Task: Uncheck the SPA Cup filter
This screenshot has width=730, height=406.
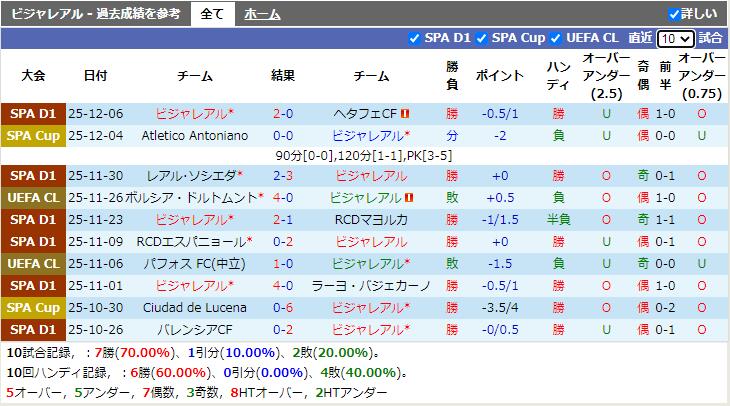Action: [481, 38]
